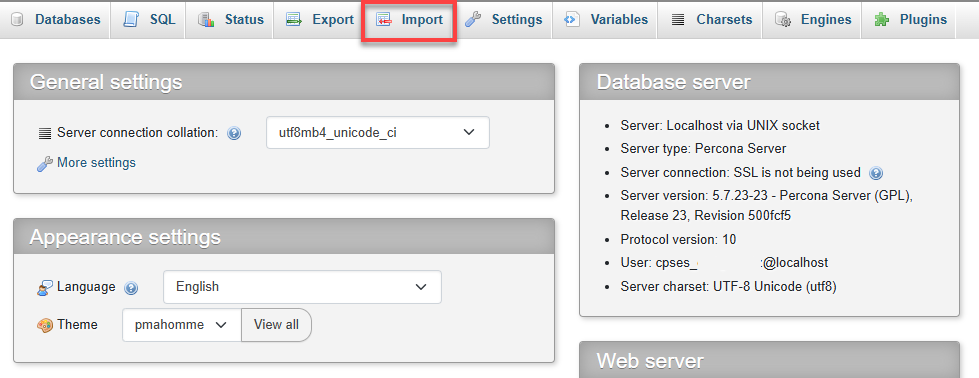Viewport: 979px width, 378px height.
Task: Click the Appearance settings panel header
Action: 284,237
